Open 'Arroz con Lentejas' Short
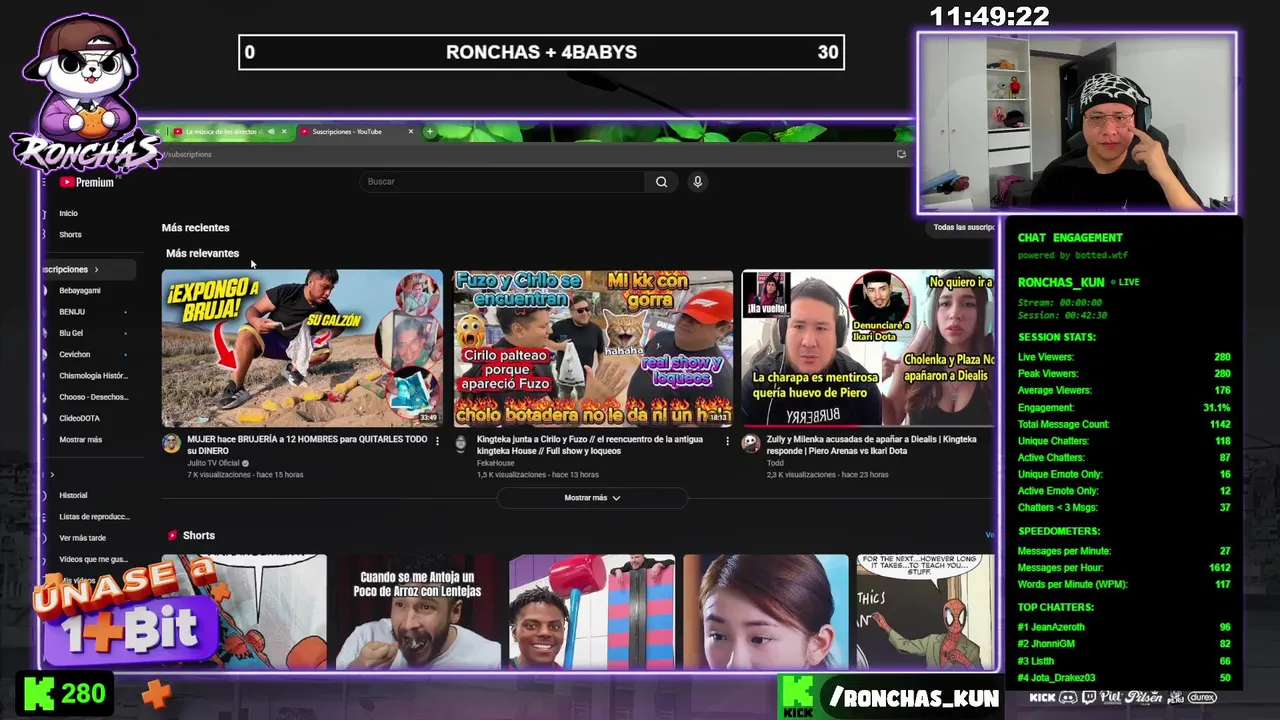 418,612
